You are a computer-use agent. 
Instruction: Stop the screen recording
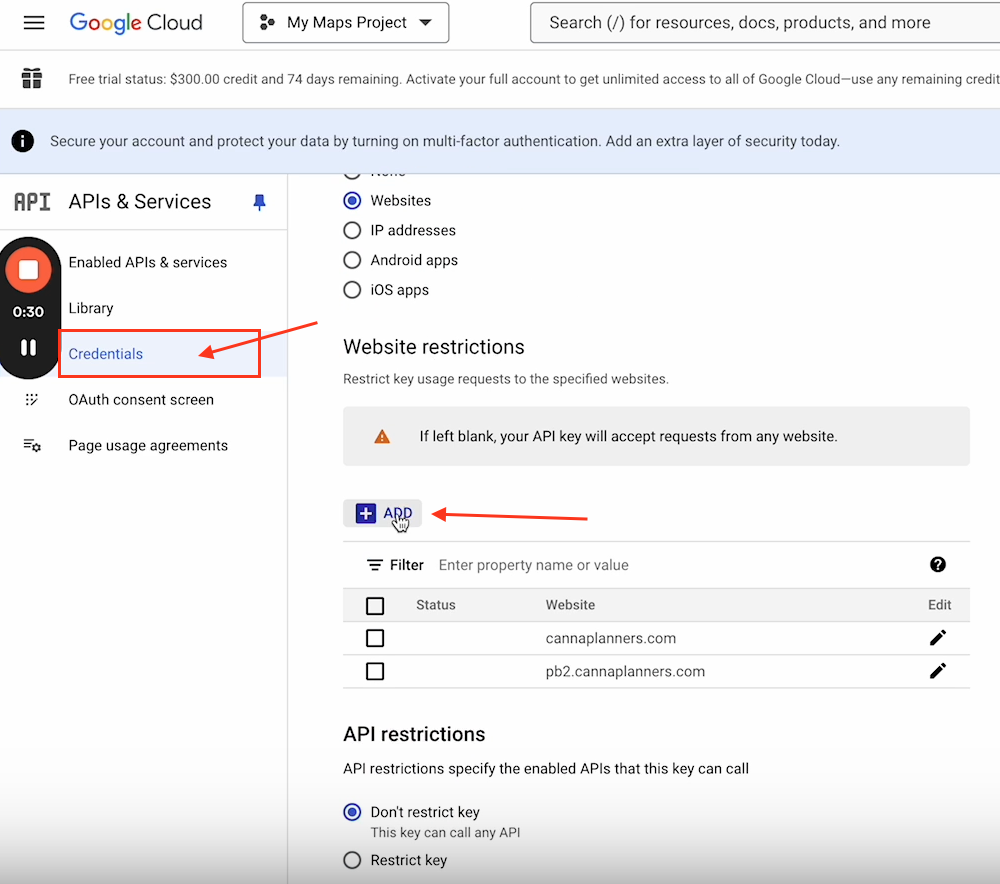28,270
